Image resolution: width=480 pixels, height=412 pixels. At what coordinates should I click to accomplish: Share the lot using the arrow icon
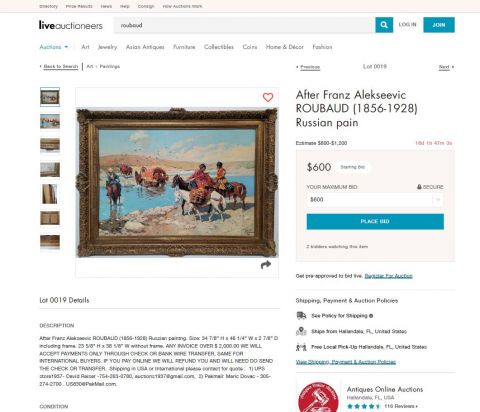(x=266, y=265)
